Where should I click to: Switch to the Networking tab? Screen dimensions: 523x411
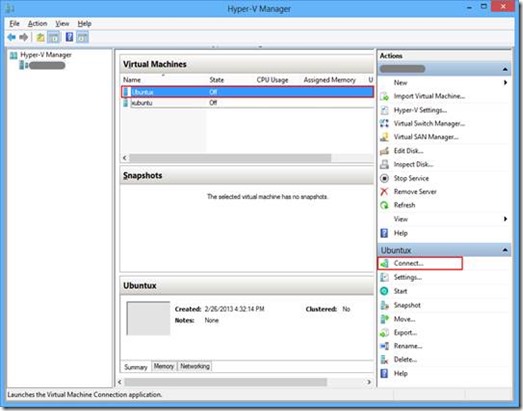(195, 366)
